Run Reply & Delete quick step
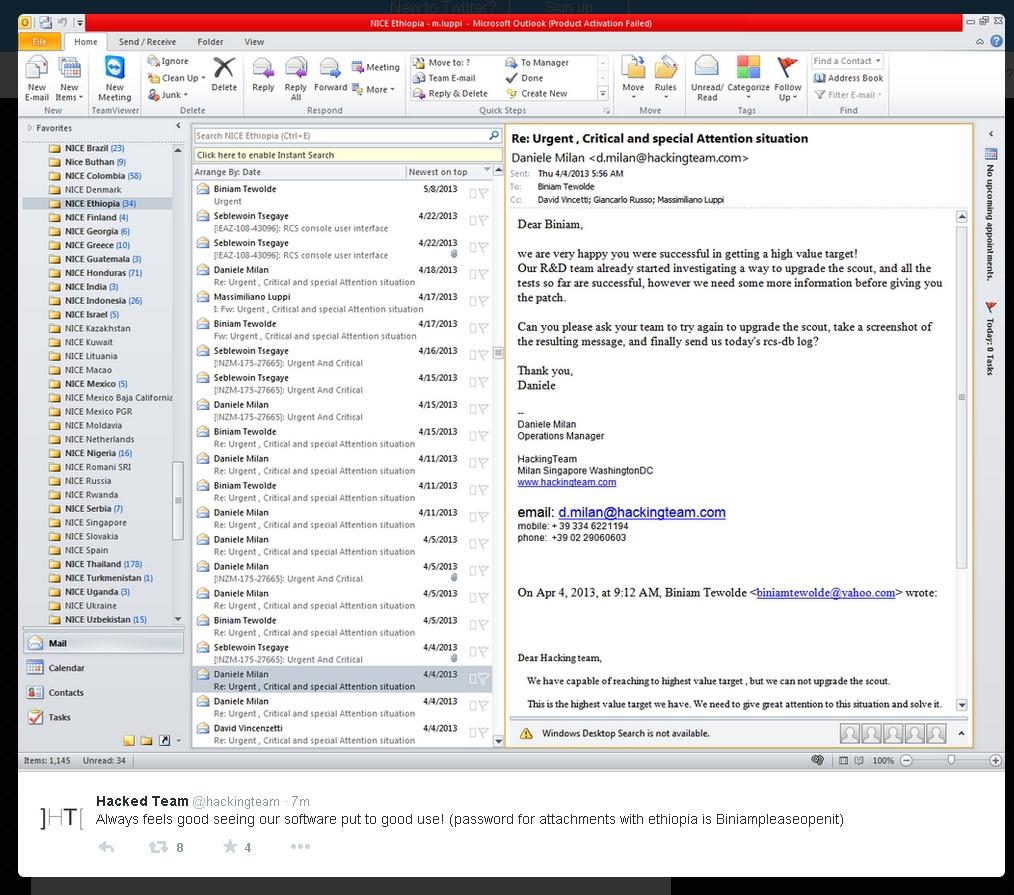This screenshot has height=895, width=1014. click(x=450, y=93)
